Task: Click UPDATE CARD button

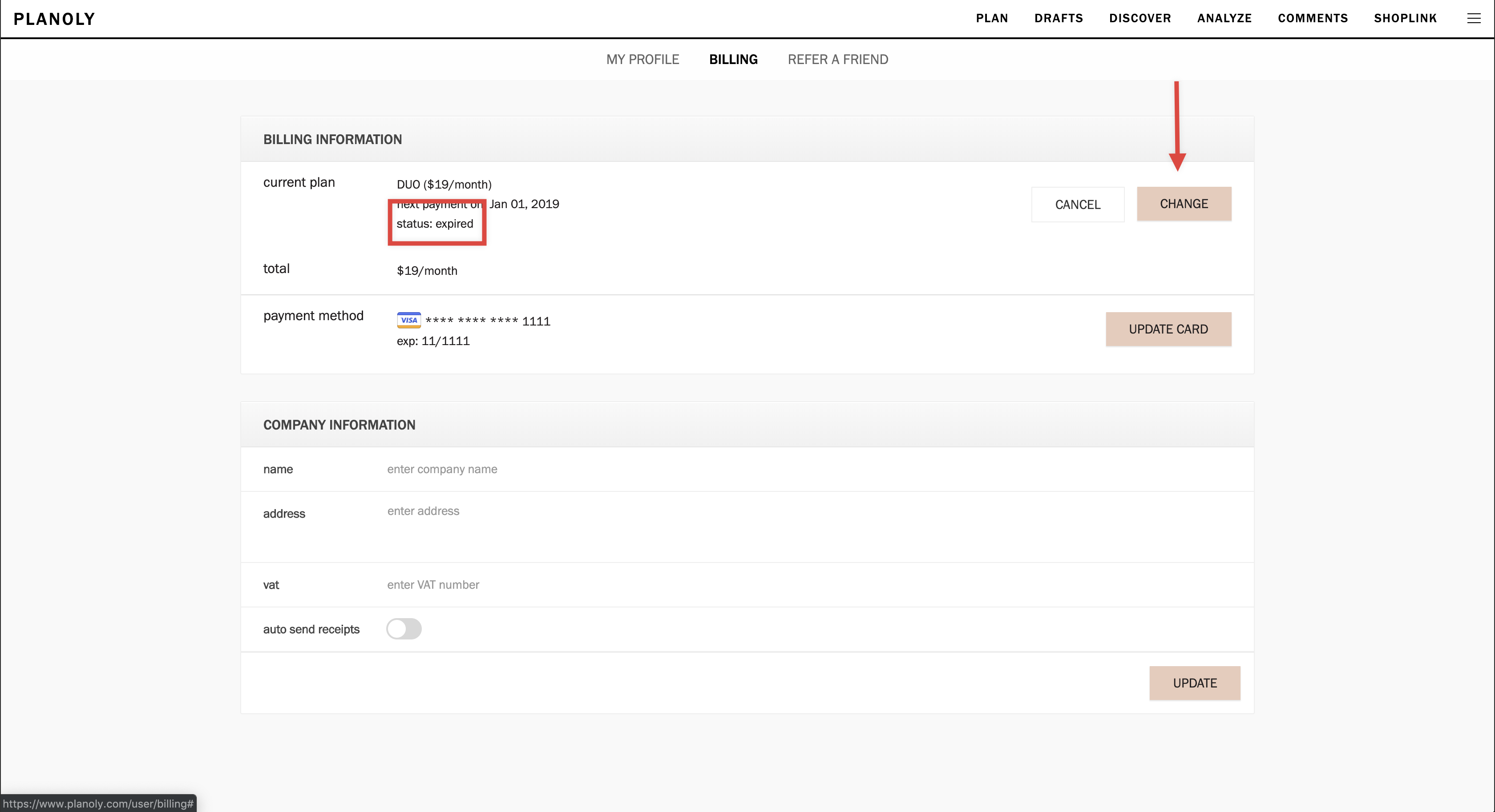Action: pyautogui.click(x=1168, y=329)
